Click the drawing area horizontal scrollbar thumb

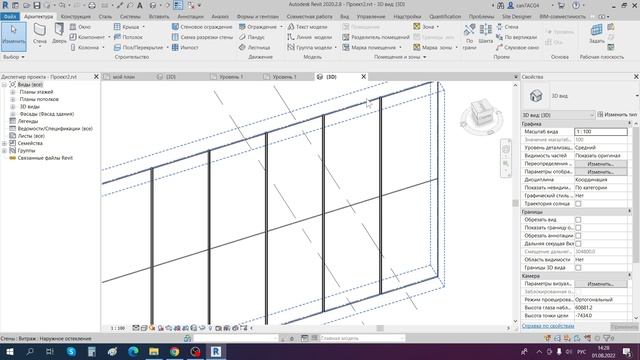pos(380,328)
